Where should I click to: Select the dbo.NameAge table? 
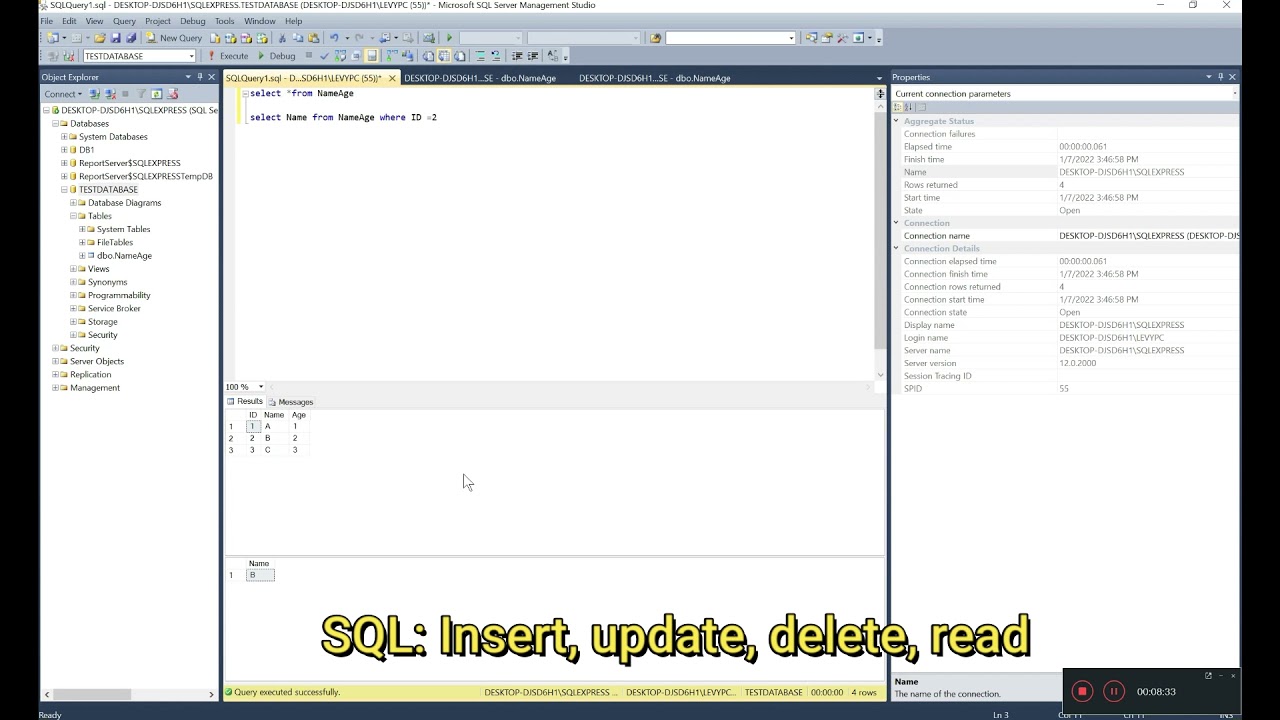tap(124, 256)
